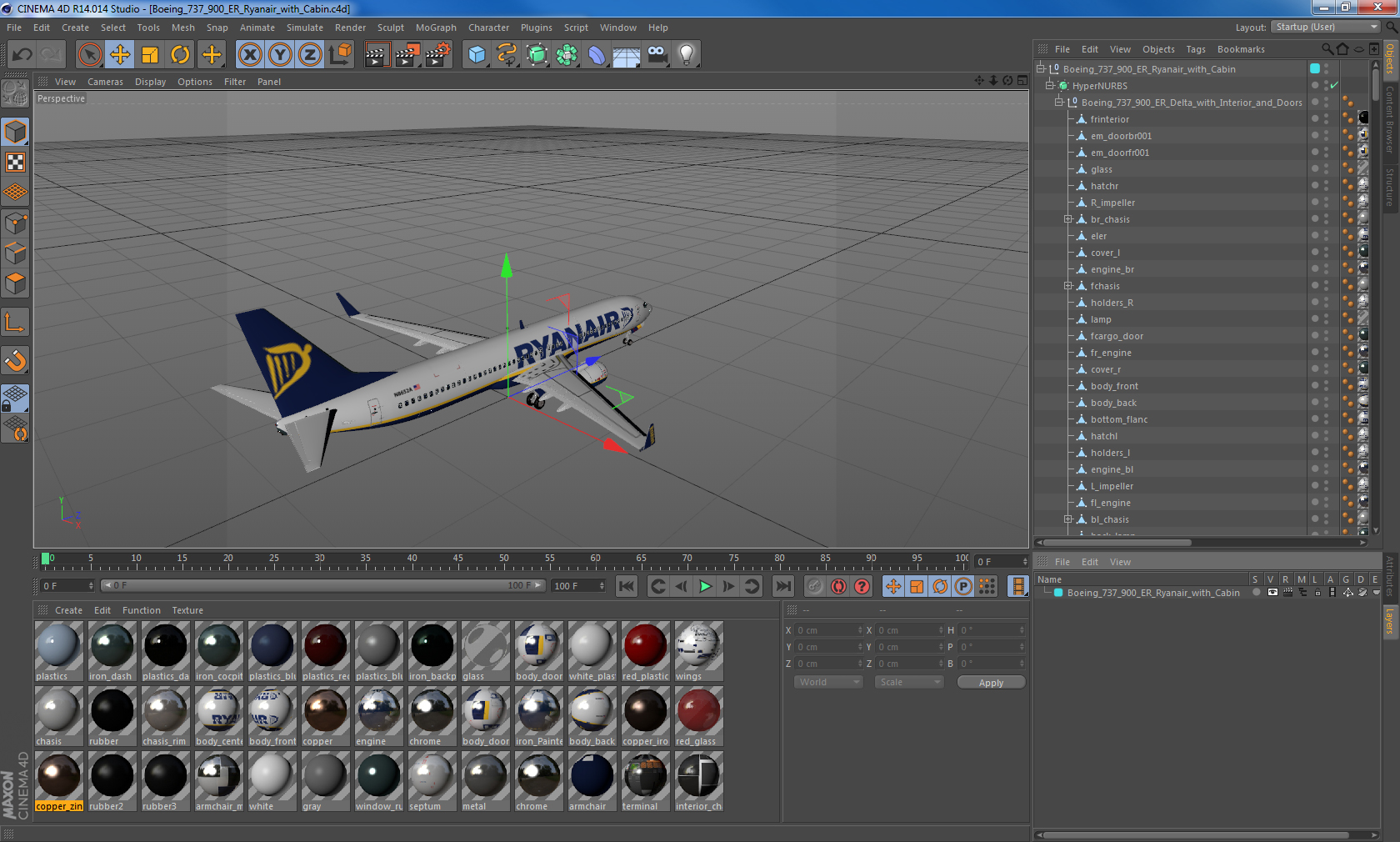Enable Edges mode

(16, 253)
